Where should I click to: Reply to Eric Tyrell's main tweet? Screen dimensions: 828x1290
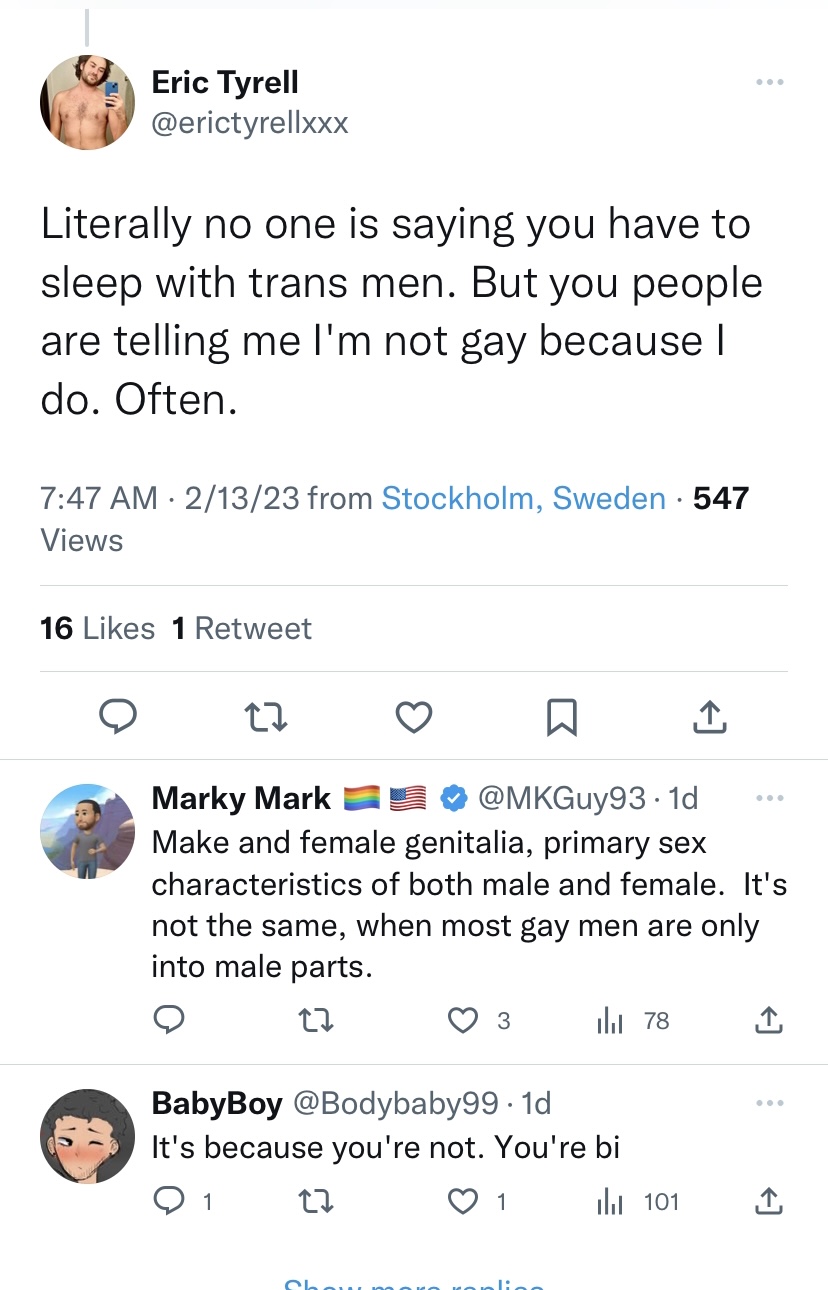pyautogui.click(x=118, y=716)
